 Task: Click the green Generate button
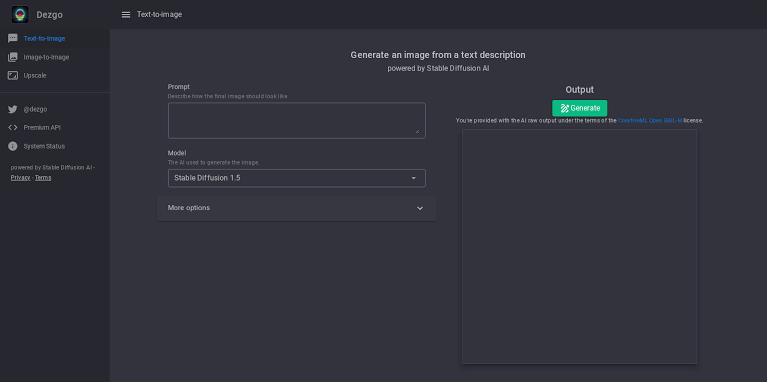(580, 108)
